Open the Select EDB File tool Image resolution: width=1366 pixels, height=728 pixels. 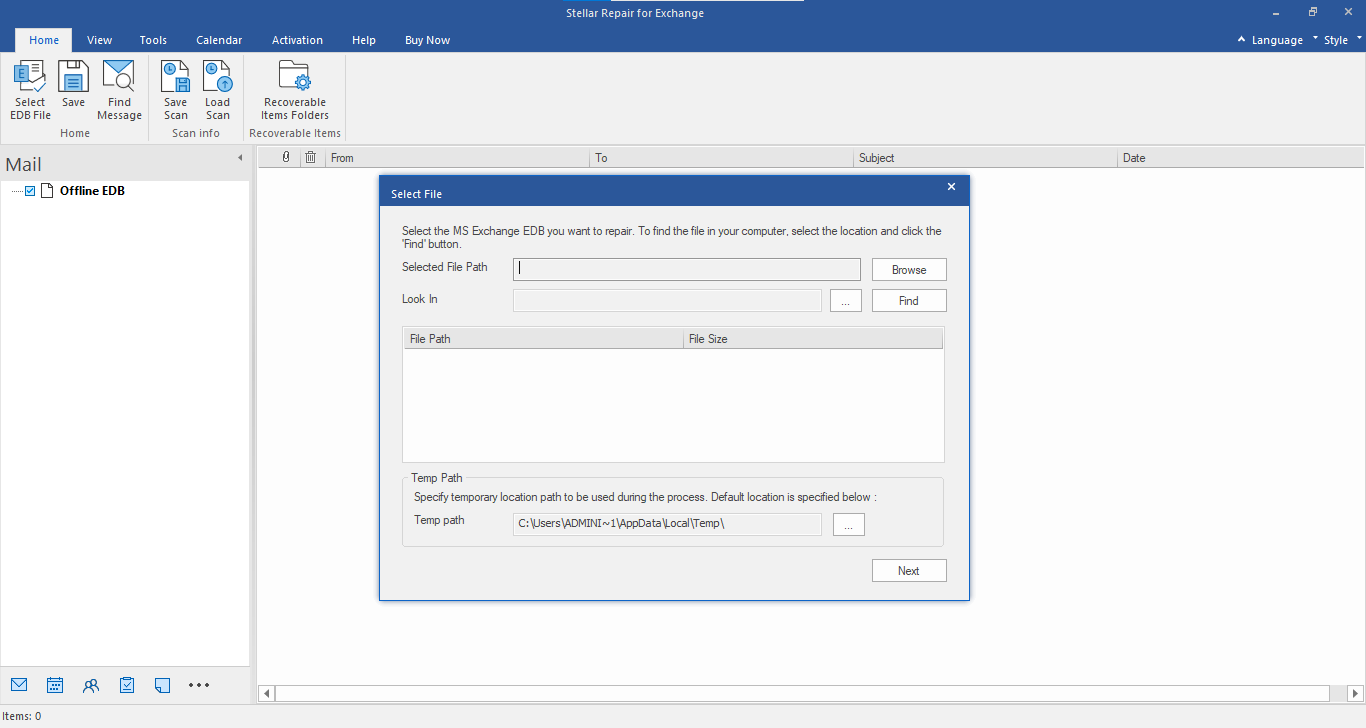pyautogui.click(x=30, y=91)
